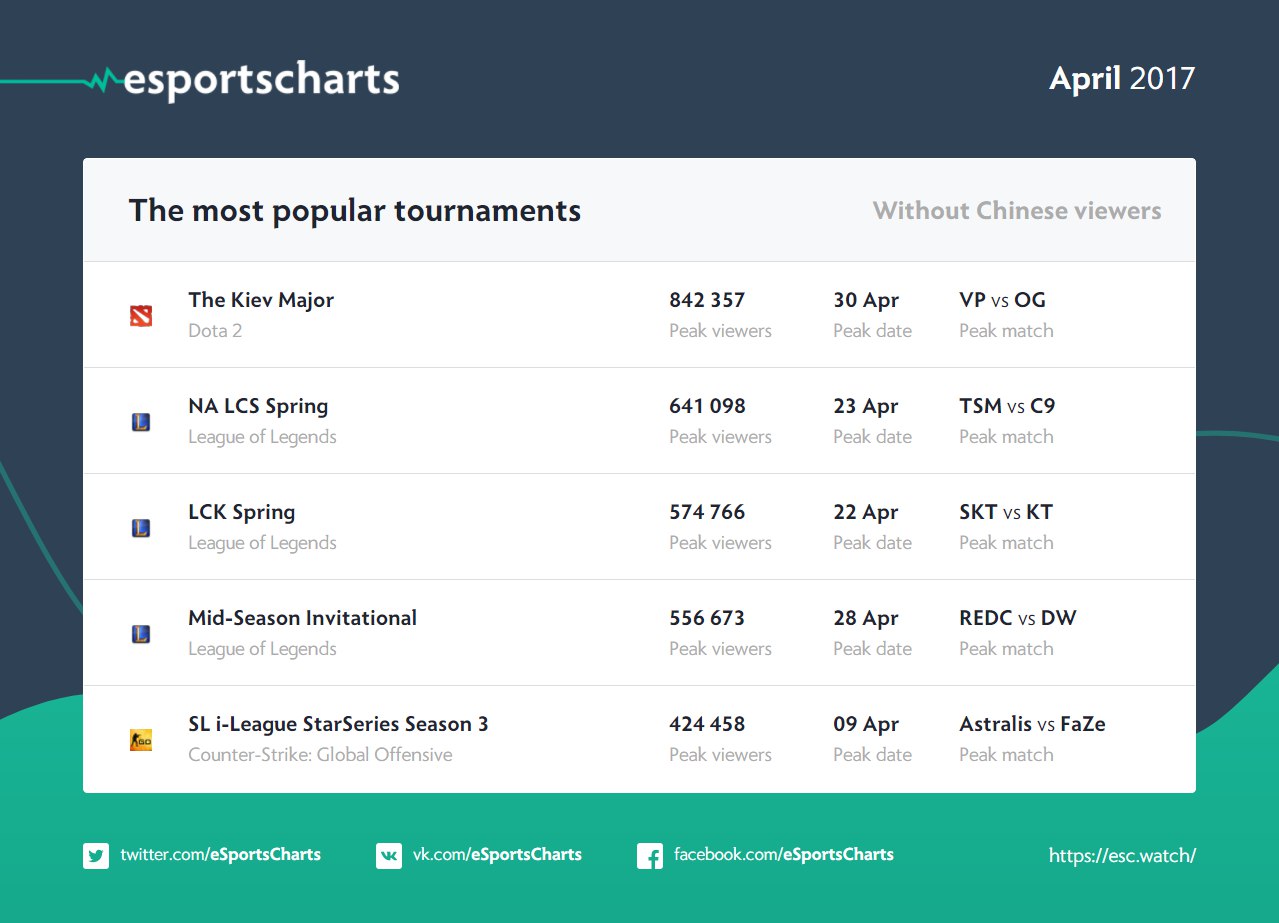Open the facebook.com/eSportsCharts link
Image resolution: width=1279 pixels, height=923 pixels.
pyautogui.click(x=783, y=855)
